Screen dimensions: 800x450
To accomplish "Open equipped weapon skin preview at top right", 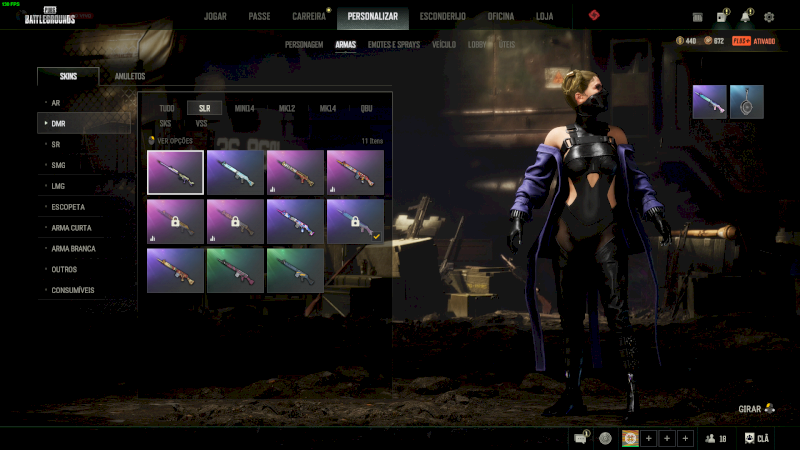I will pyautogui.click(x=709, y=102).
